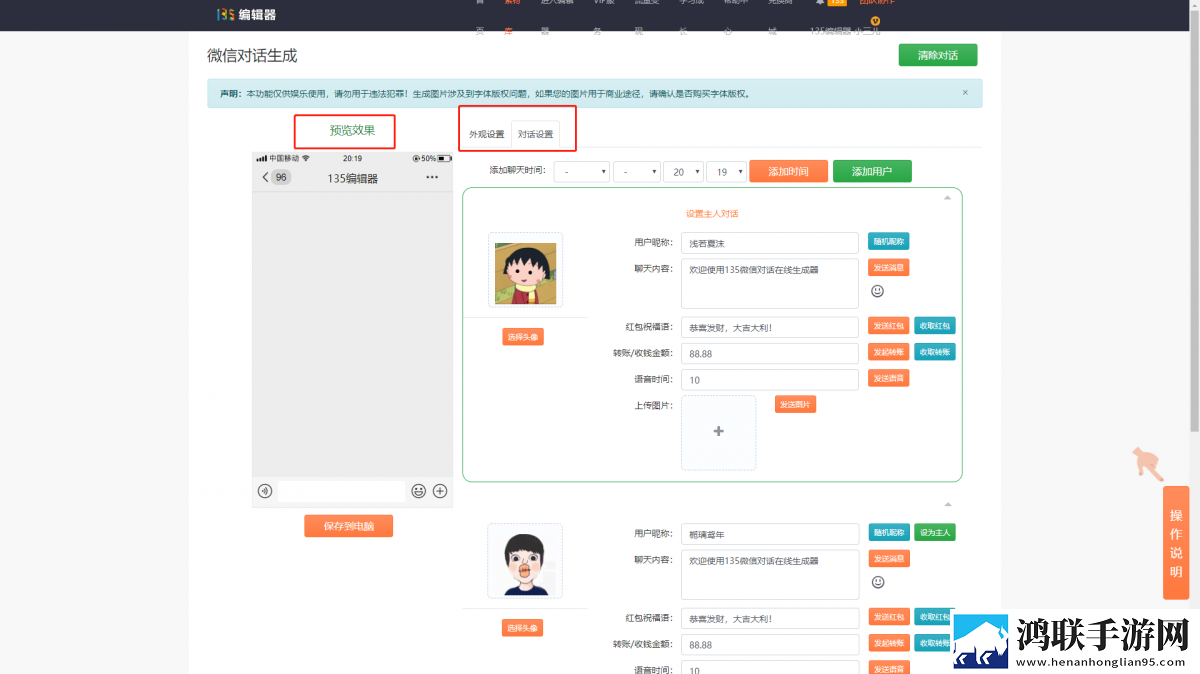
Task: Click the 清除对话 button
Action: pyautogui.click(x=937, y=55)
